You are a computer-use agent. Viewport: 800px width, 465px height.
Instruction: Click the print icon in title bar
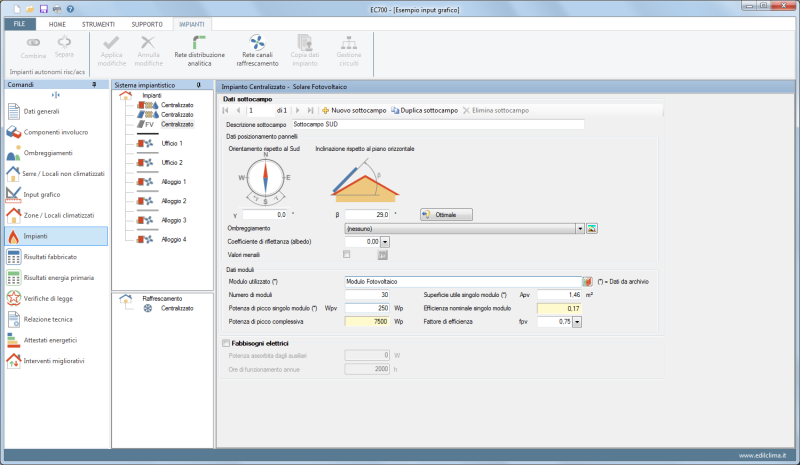(57, 9)
